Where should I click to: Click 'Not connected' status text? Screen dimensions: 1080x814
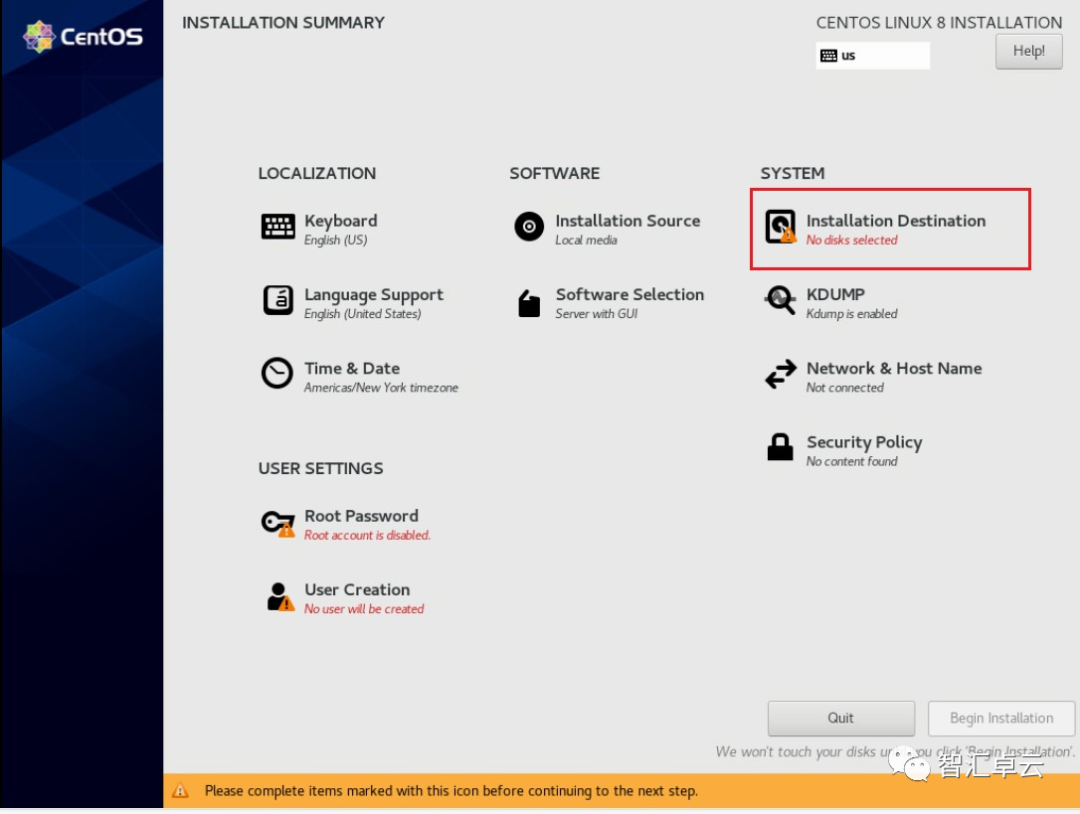(x=845, y=388)
